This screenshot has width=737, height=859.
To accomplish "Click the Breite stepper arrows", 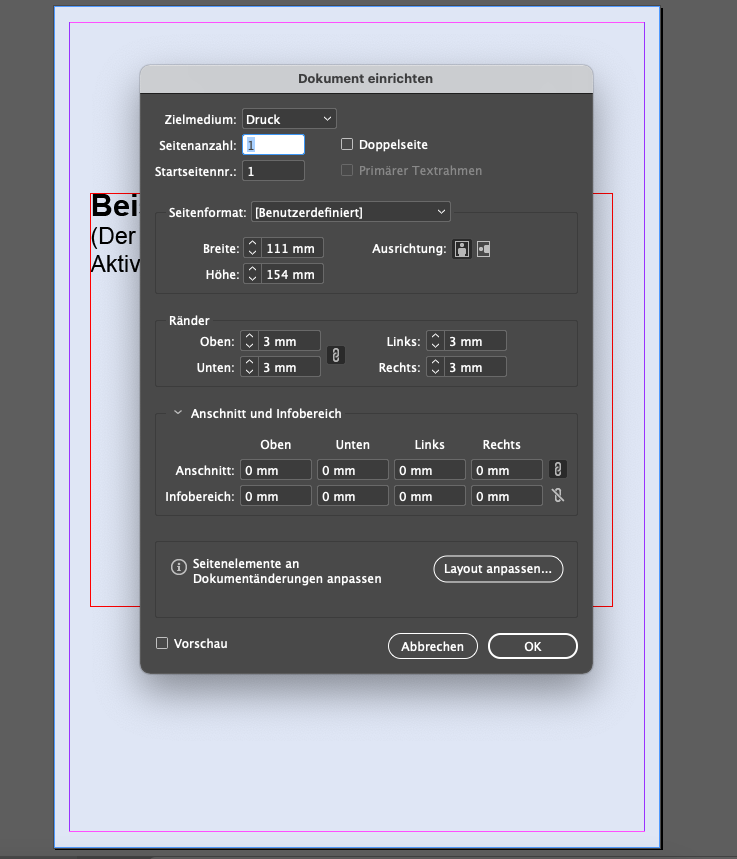I will pyautogui.click(x=252, y=248).
